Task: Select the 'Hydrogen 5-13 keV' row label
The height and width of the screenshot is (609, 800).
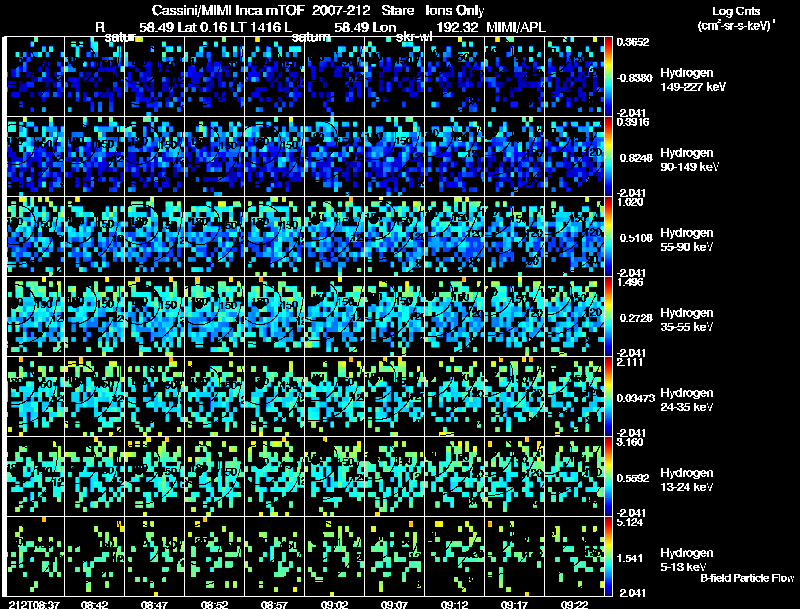Action: click(x=687, y=560)
